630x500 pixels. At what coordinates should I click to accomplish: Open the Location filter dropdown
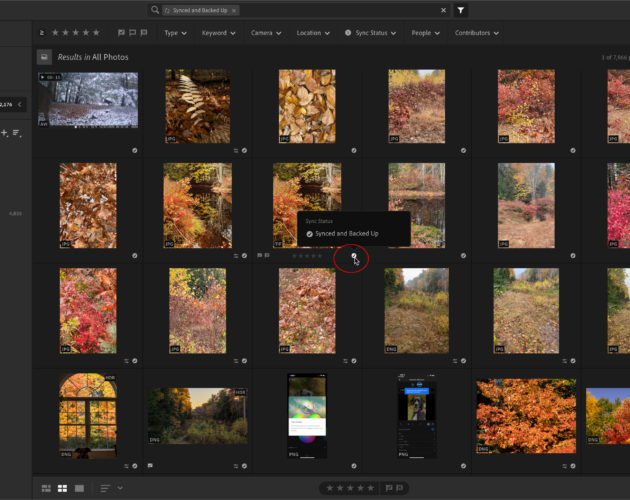pyautogui.click(x=313, y=33)
